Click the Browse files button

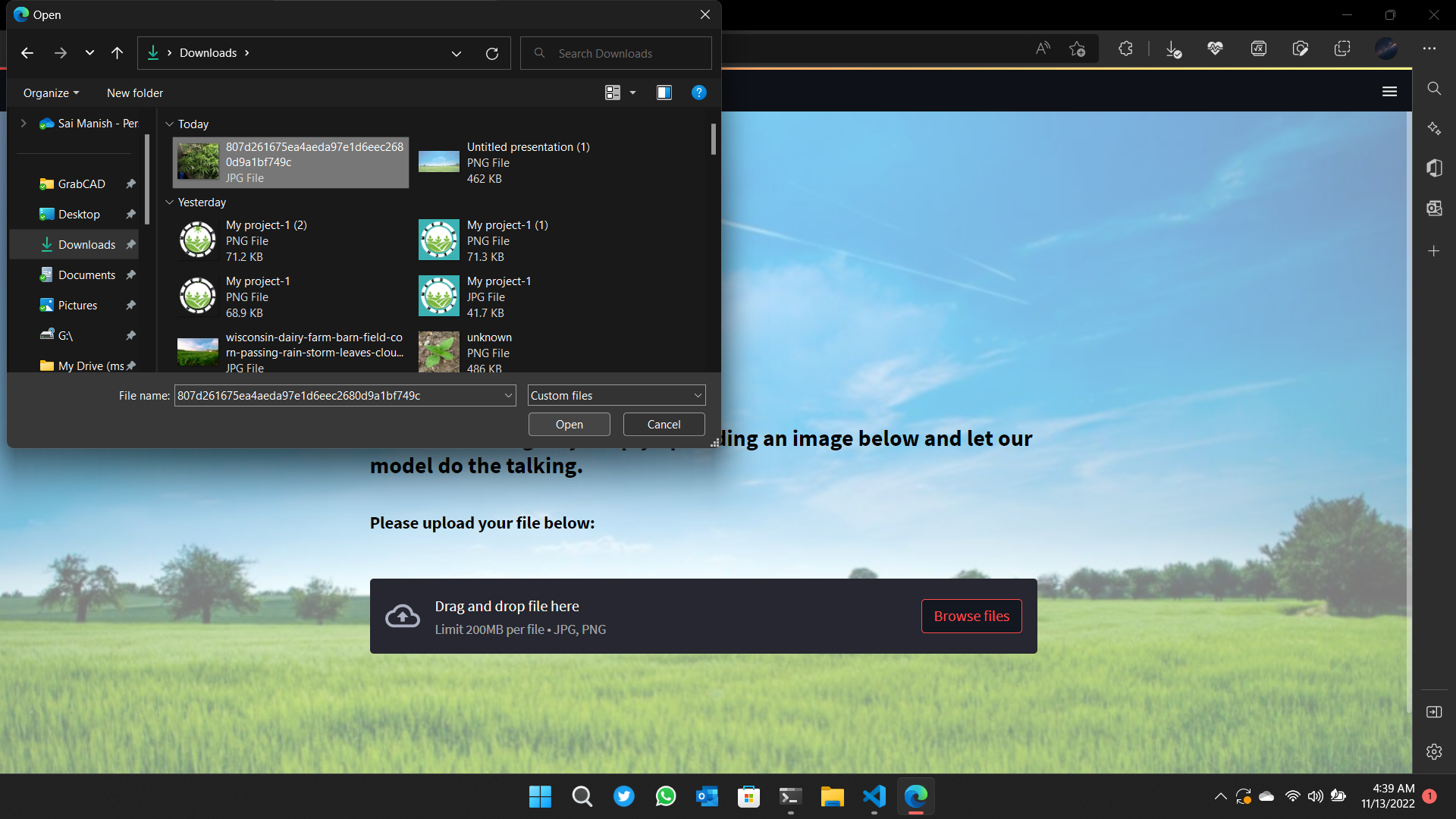(x=971, y=616)
